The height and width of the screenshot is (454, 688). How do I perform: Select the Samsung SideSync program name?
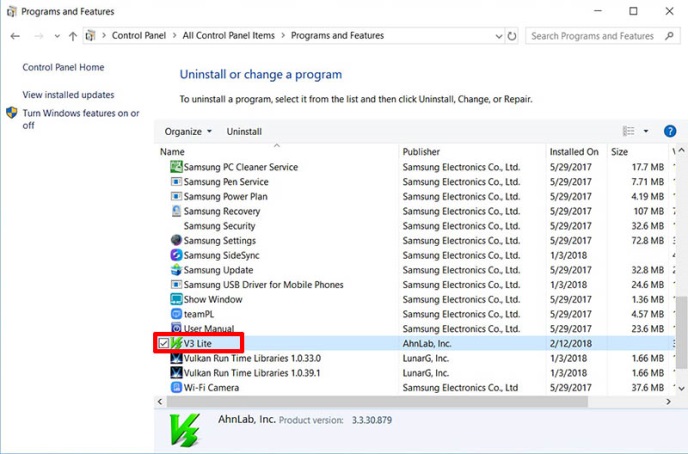221,255
